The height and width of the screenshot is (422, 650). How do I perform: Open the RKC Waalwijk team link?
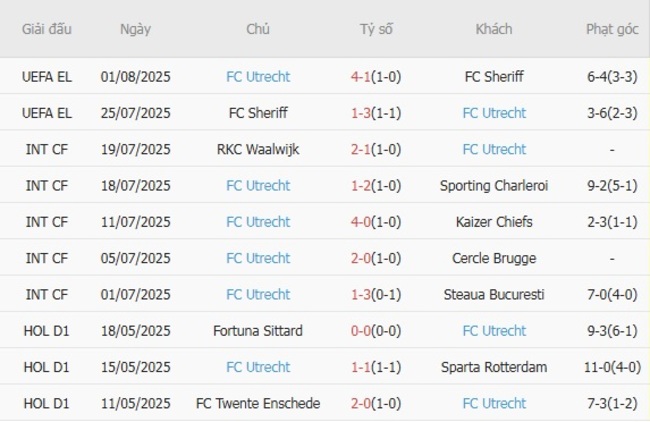(258, 149)
